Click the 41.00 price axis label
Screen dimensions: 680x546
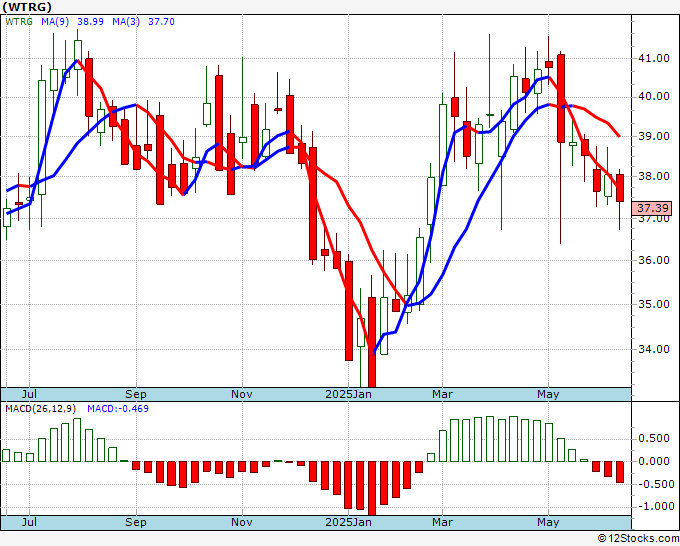click(x=654, y=59)
